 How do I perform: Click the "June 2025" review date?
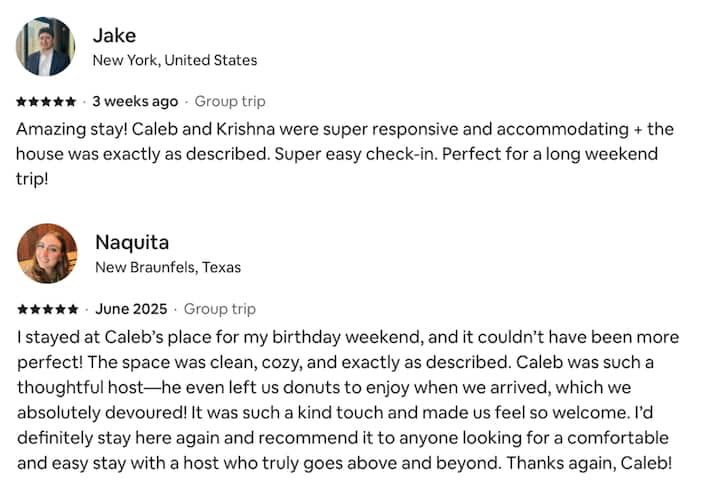(130, 309)
